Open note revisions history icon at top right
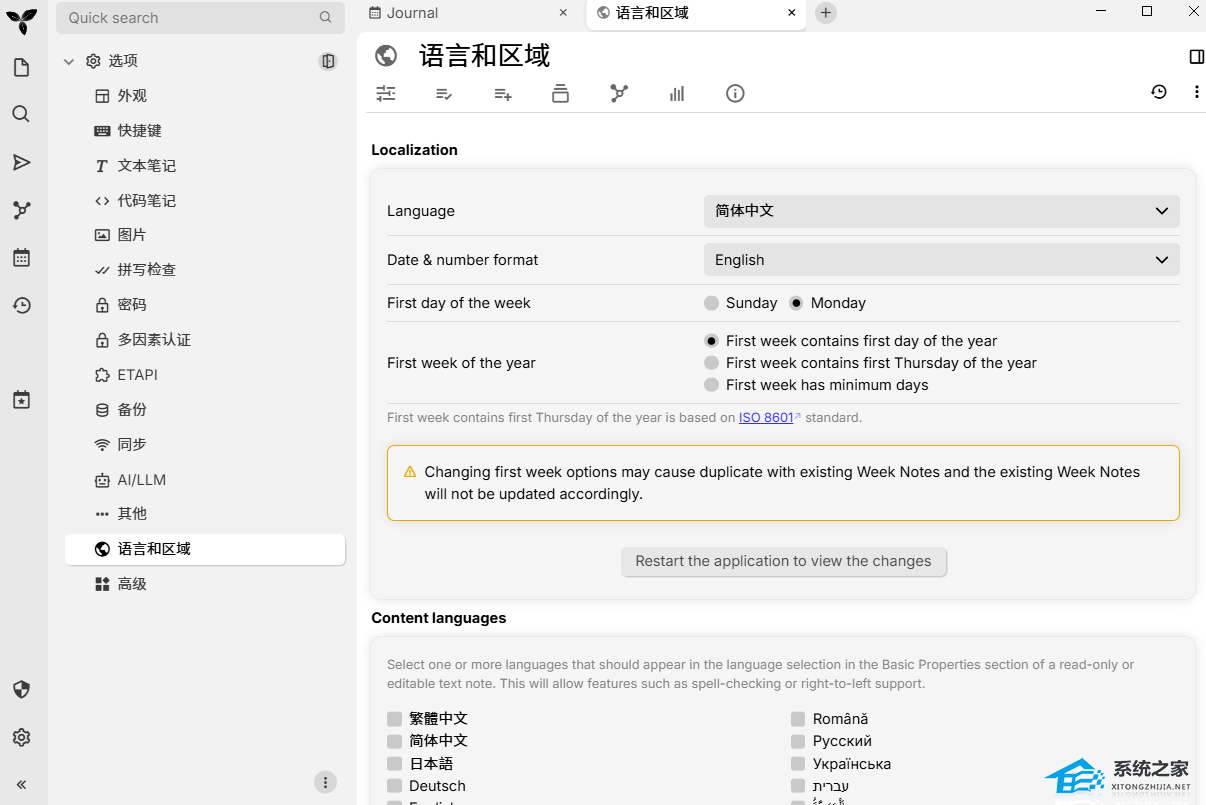Screen dimensions: 1206x805 click(1159, 92)
